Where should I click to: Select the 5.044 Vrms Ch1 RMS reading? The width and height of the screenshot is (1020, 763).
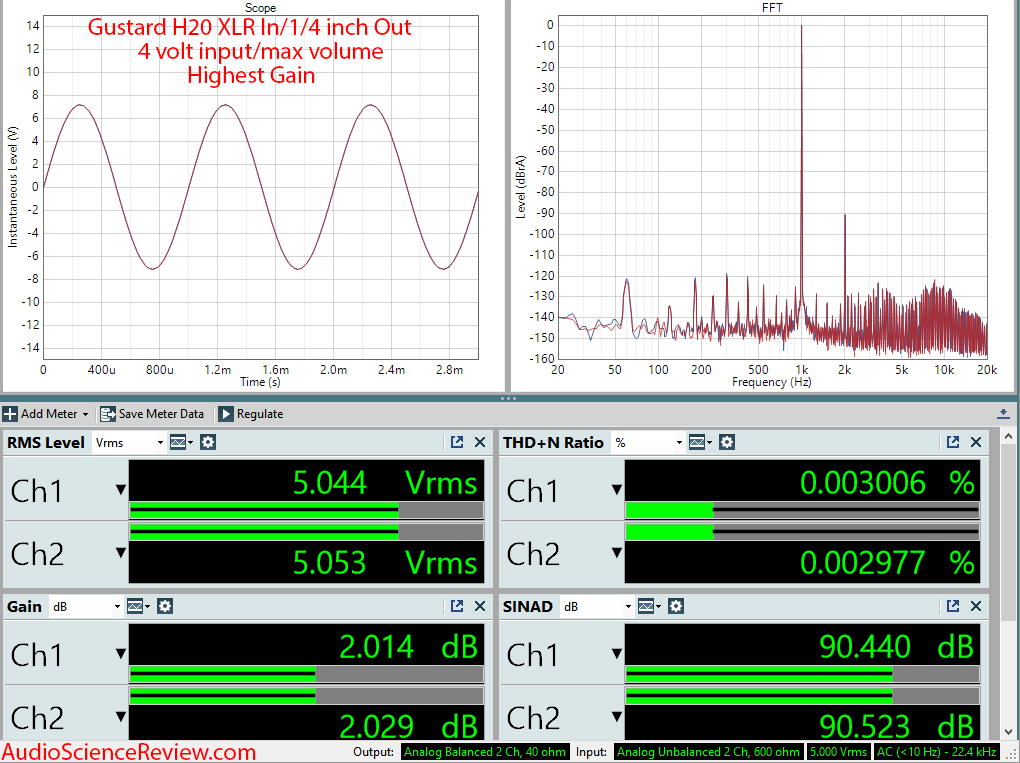[385, 483]
